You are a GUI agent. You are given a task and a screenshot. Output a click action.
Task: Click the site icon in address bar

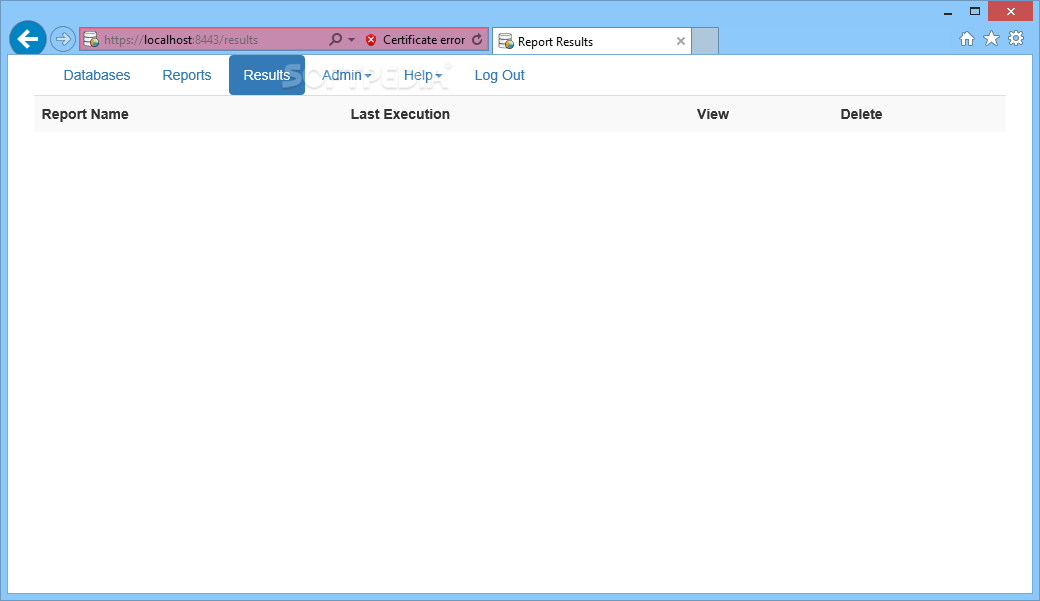[x=91, y=40]
